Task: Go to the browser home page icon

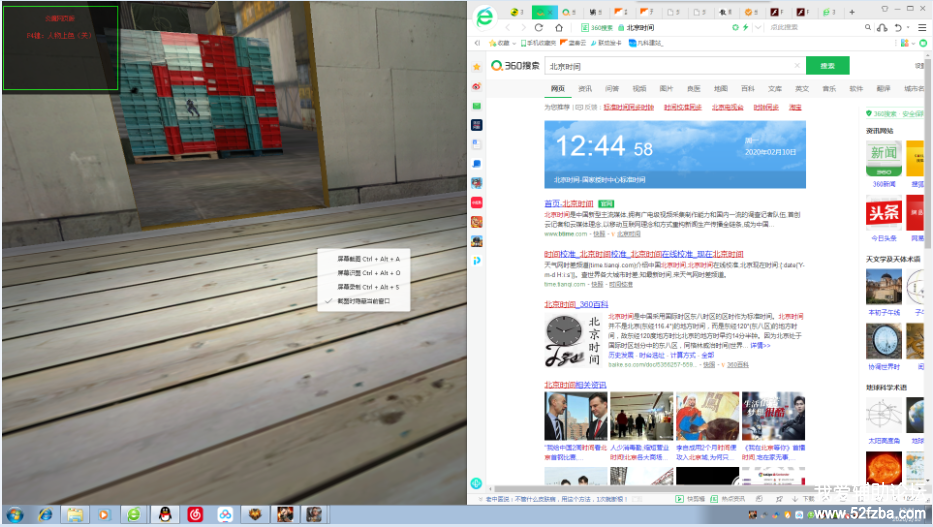Action: point(559,27)
